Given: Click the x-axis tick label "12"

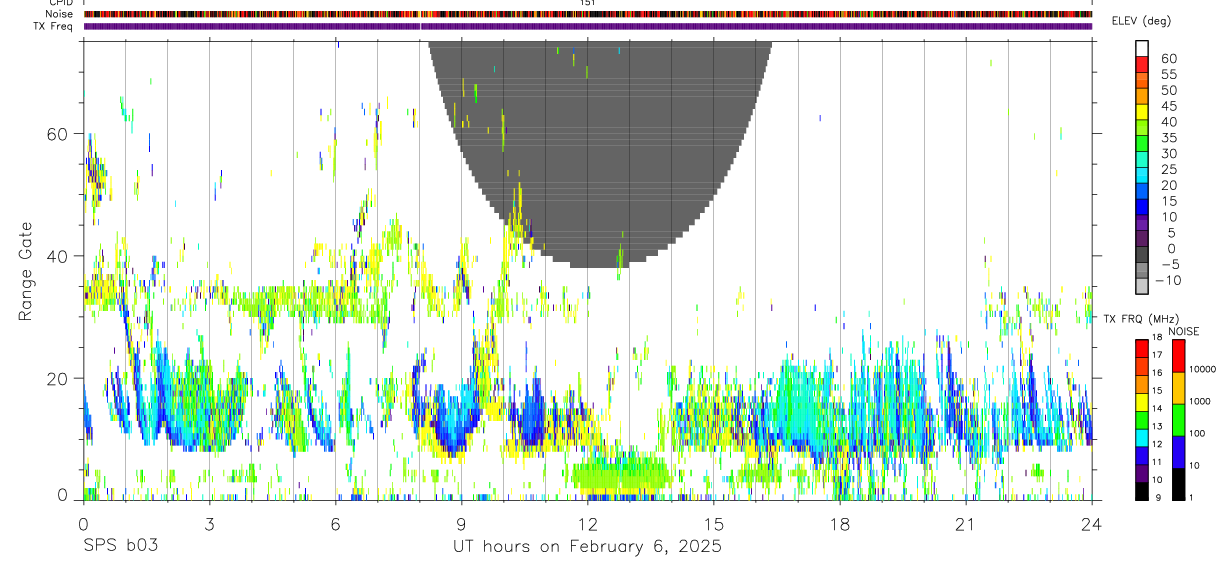Looking at the screenshot, I should click(587, 524).
